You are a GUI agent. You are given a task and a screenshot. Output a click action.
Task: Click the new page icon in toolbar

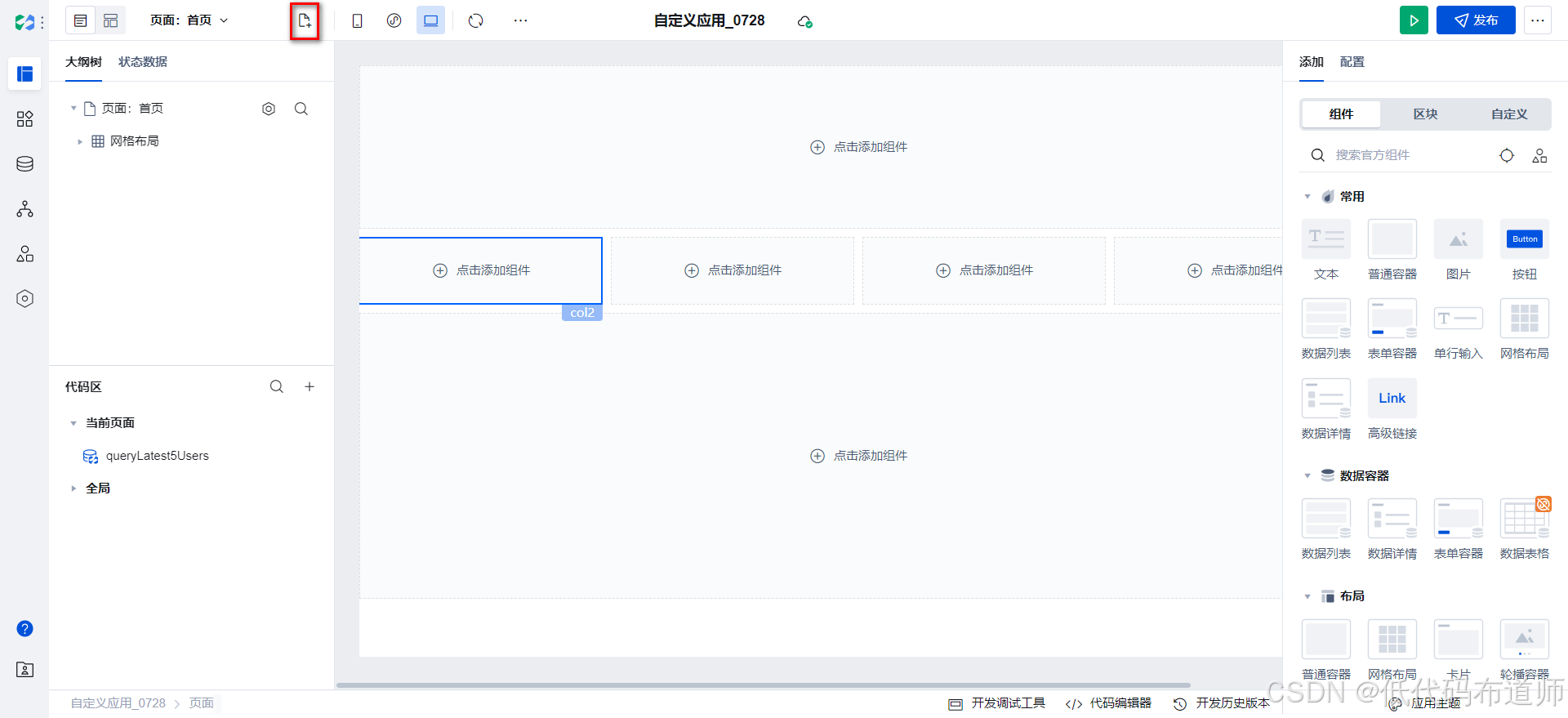[305, 20]
